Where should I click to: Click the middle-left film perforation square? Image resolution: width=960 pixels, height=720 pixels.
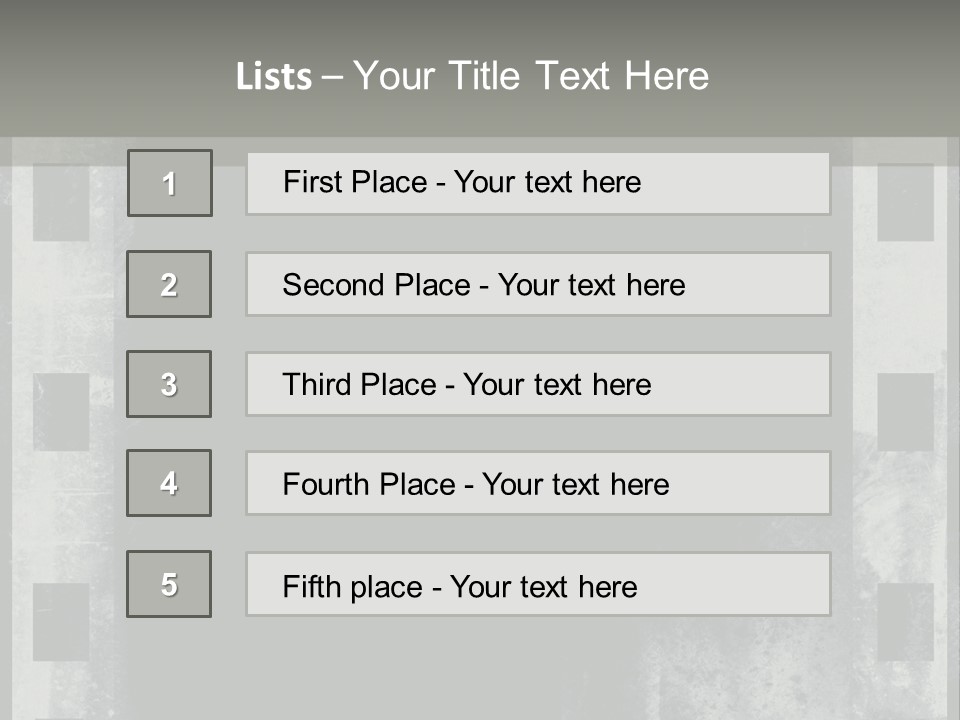(61, 412)
